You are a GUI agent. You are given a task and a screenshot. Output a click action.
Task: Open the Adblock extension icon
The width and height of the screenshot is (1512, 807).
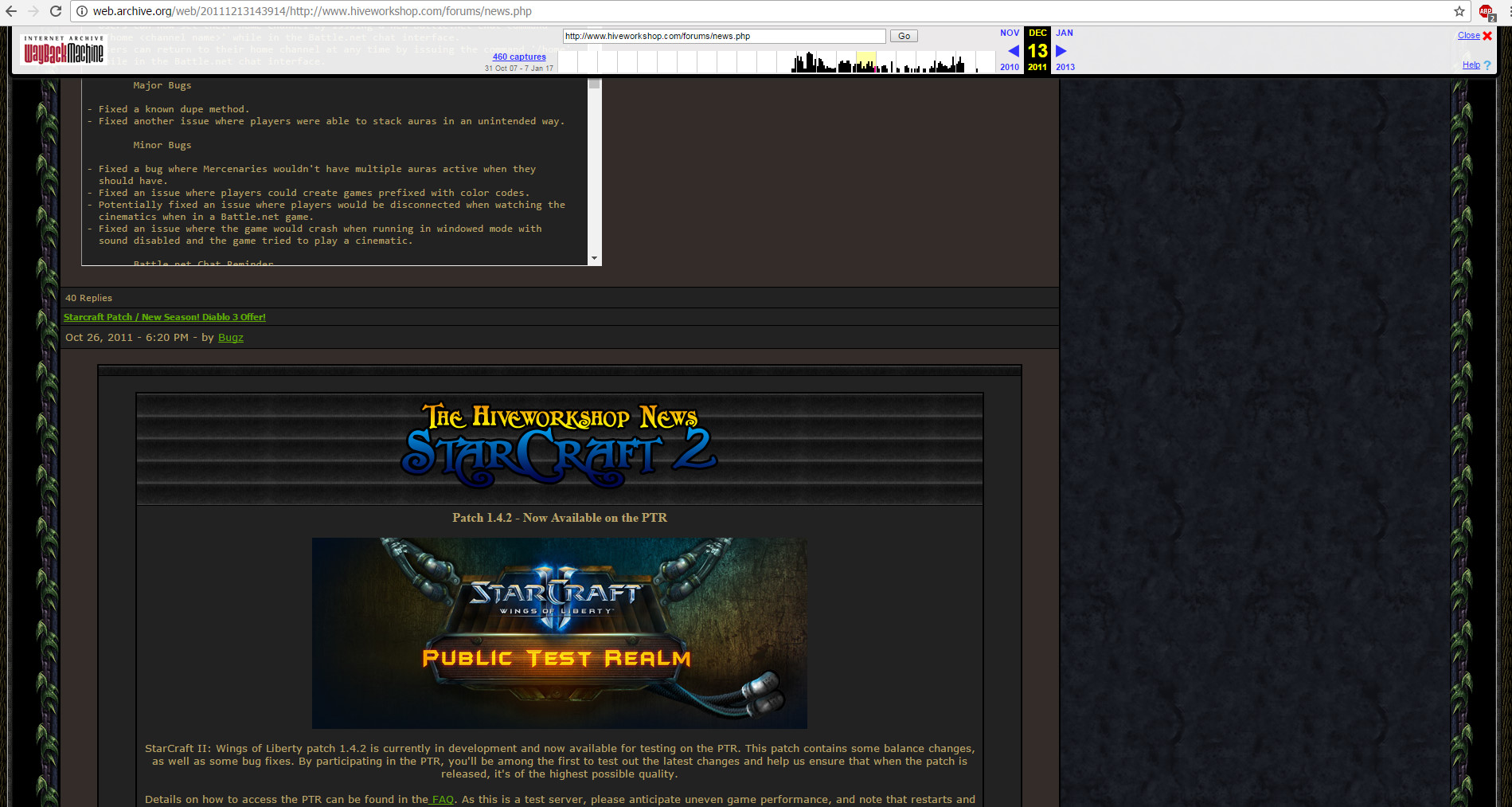[1487, 12]
